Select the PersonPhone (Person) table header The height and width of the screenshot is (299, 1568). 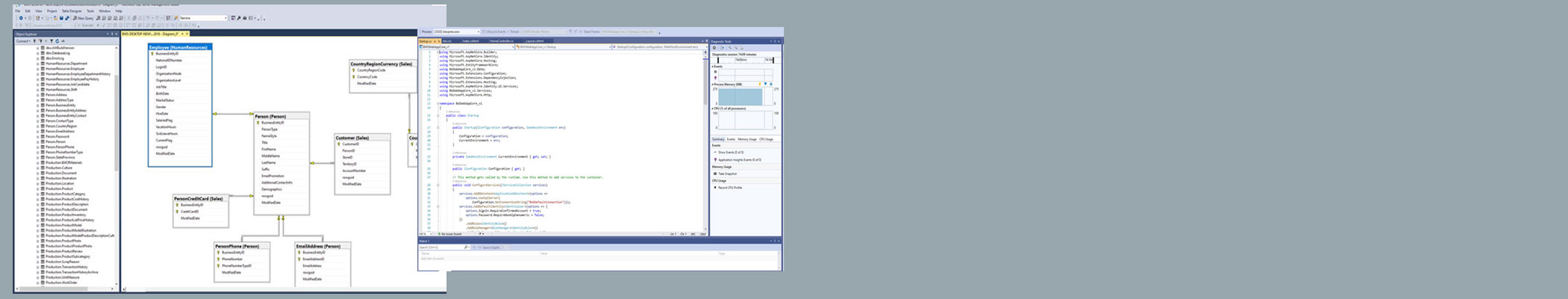[x=243, y=246]
